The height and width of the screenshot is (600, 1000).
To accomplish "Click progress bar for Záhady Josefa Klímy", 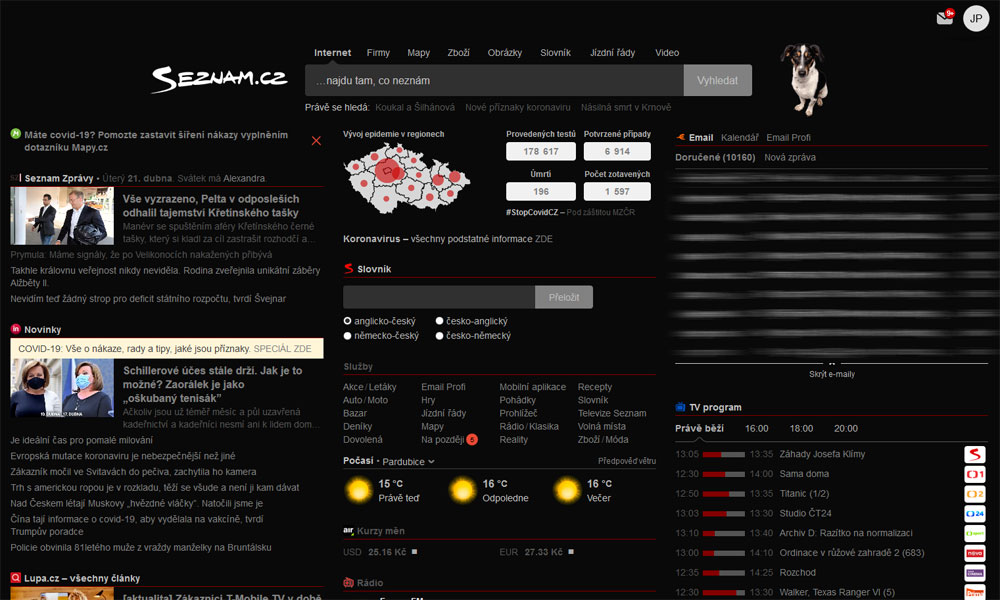I will click(x=723, y=454).
